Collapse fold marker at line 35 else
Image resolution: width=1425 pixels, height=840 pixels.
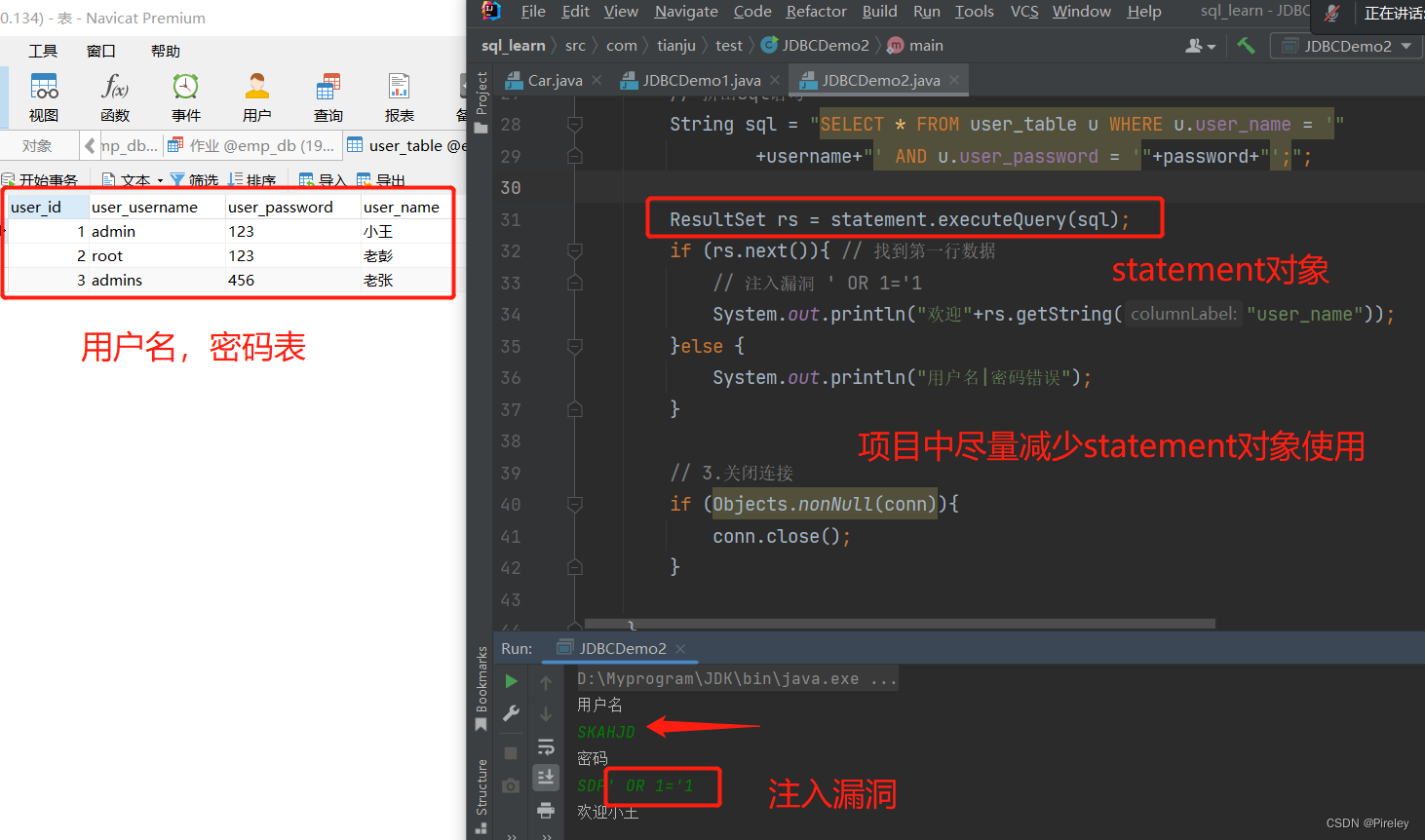click(x=575, y=346)
